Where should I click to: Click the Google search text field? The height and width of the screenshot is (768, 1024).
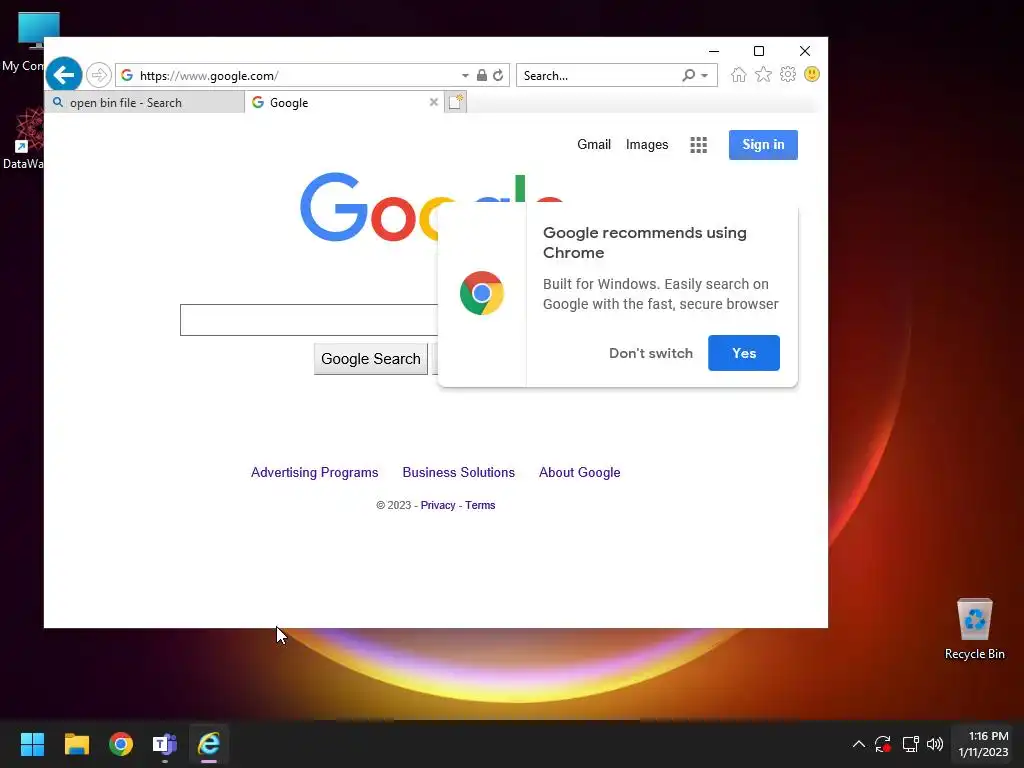(309, 320)
